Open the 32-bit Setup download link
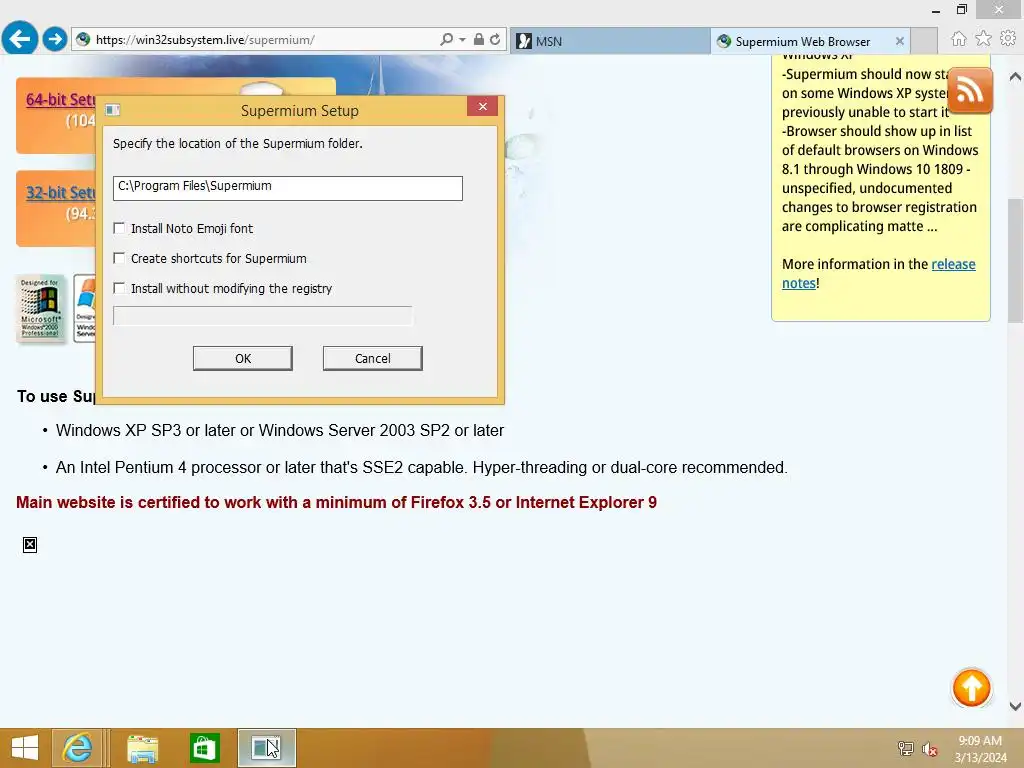The image size is (1024, 768). tap(60, 193)
